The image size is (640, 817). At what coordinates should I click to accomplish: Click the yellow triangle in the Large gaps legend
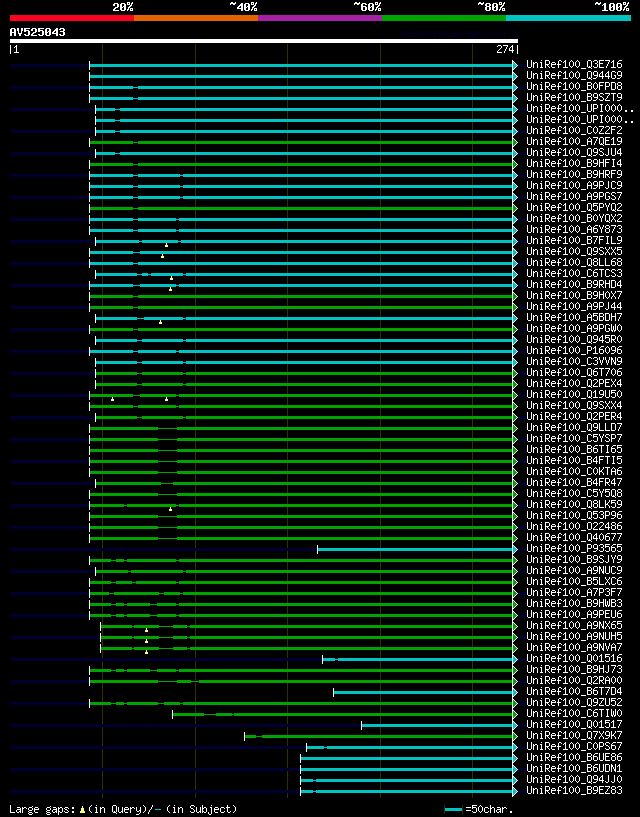[x=82, y=810]
